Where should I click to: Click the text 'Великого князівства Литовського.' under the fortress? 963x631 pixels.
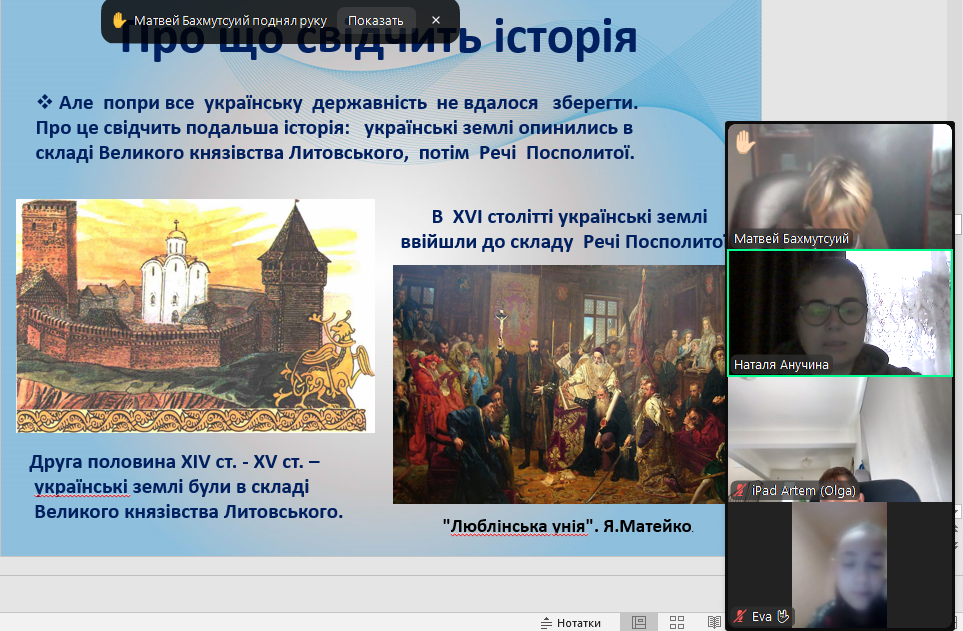pyautogui.click(x=189, y=512)
